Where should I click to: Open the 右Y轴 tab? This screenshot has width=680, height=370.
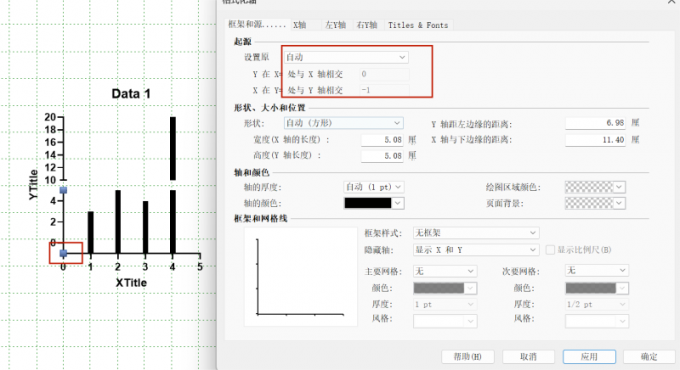(367, 25)
